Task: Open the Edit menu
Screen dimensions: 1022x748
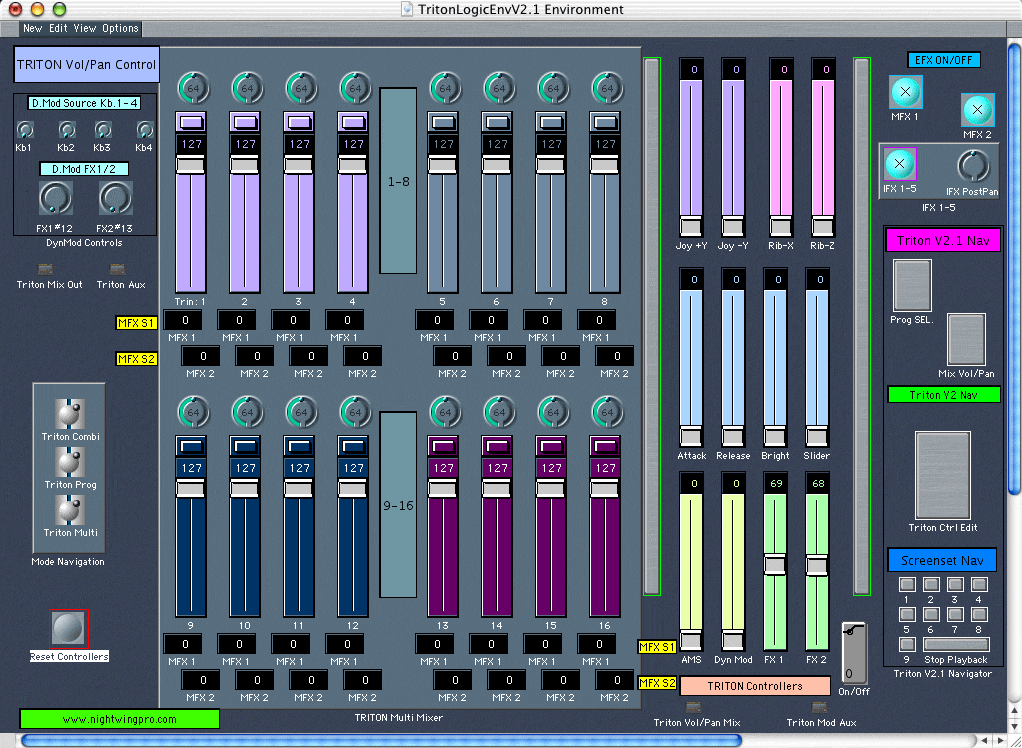Action: pyautogui.click(x=59, y=28)
